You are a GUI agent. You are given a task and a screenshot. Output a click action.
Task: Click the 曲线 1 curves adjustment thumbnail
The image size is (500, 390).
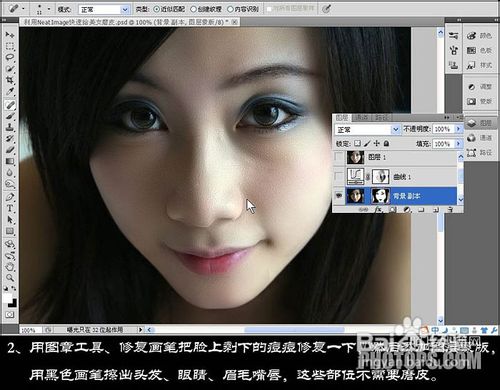pyautogui.click(x=355, y=176)
